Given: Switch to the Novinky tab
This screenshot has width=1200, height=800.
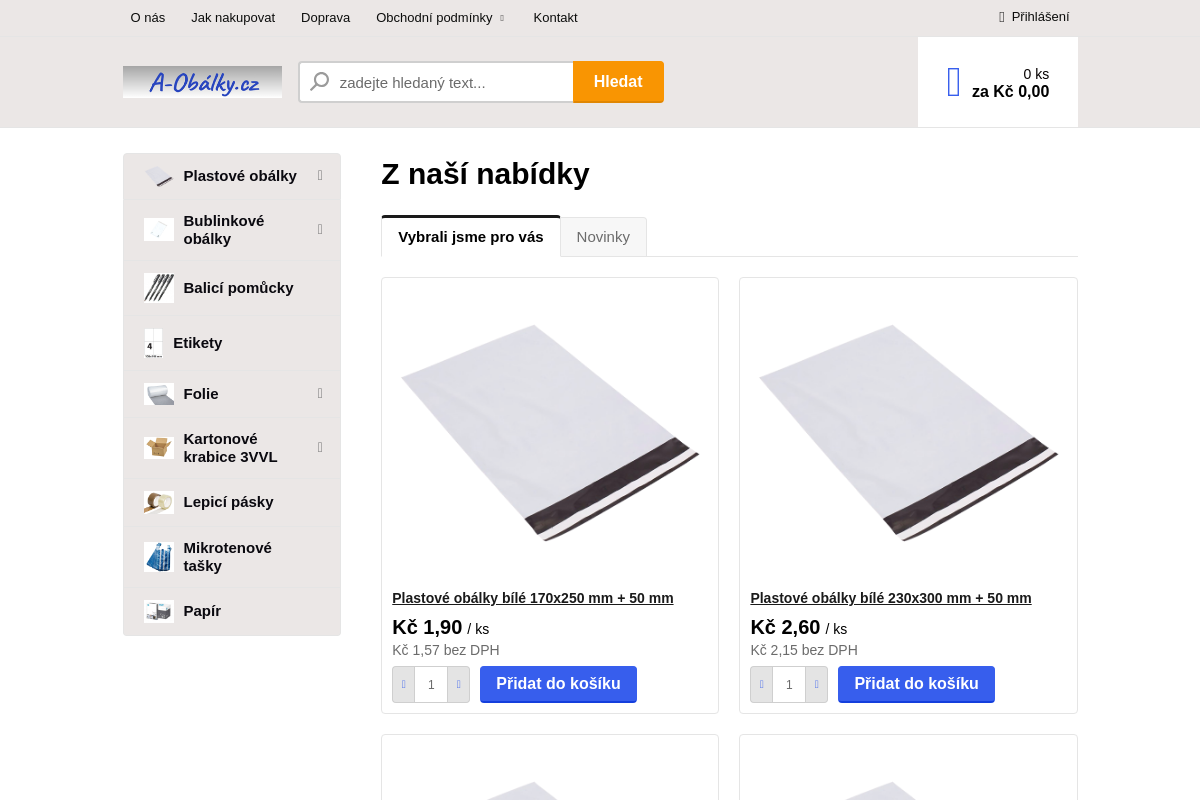Looking at the screenshot, I should pos(603,236).
